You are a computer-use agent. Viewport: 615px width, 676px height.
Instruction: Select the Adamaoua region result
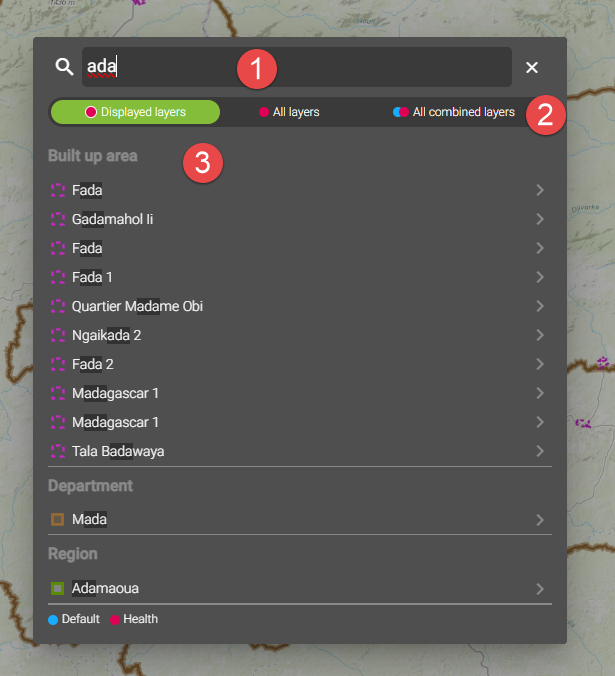(x=300, y=588)
